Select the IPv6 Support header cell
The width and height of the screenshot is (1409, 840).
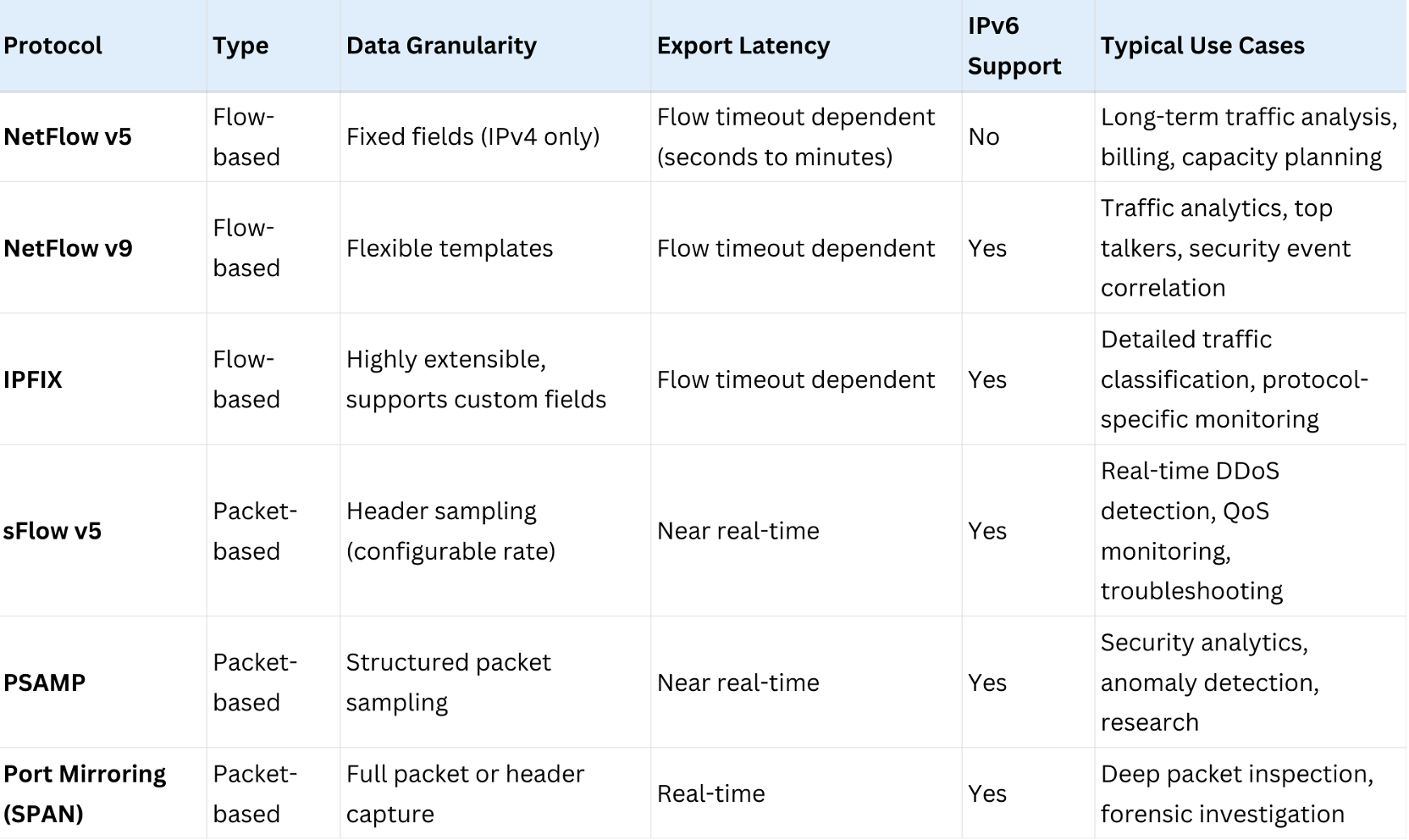(1014, 46)
